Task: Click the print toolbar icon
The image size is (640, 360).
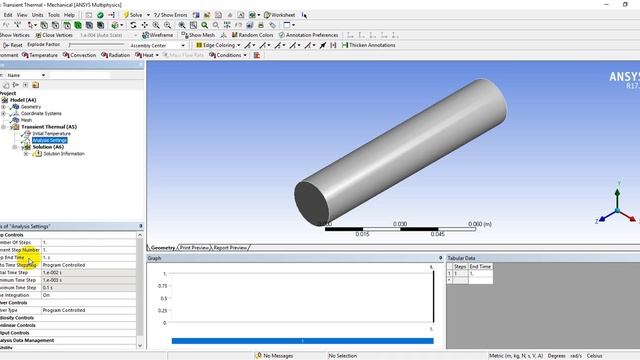Action: (261, 25)
